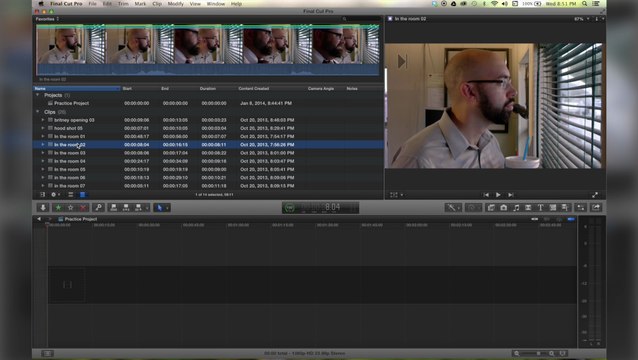Click the Connect clip to primary storyline button
Screen dimensions: 638x360
tap(114, 207)
